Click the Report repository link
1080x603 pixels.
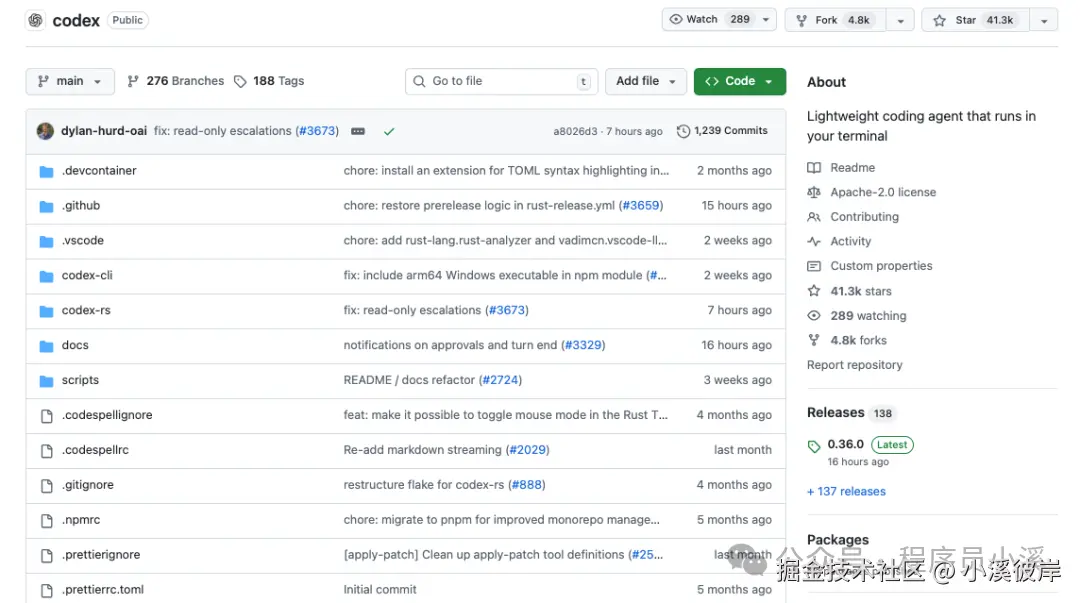(x=855, y=365)
